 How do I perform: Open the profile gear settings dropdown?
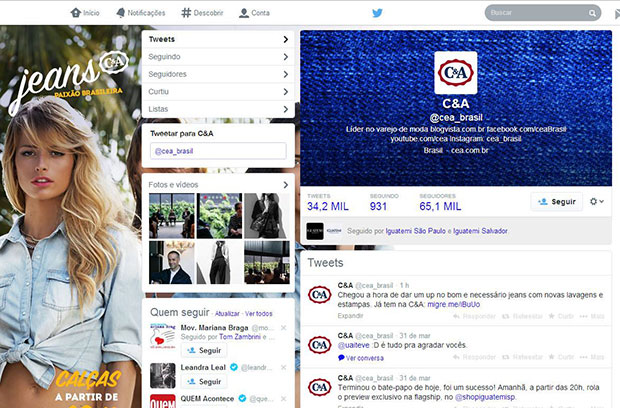tap(597, 201)
